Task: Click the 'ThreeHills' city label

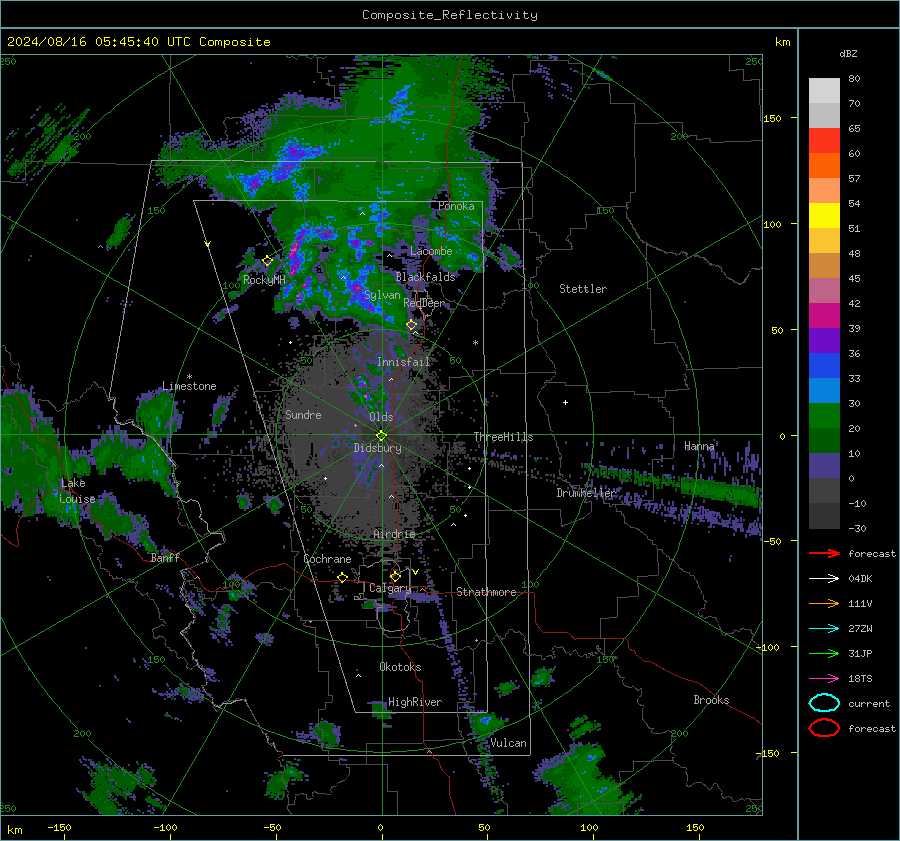Action: click(503, 437)
